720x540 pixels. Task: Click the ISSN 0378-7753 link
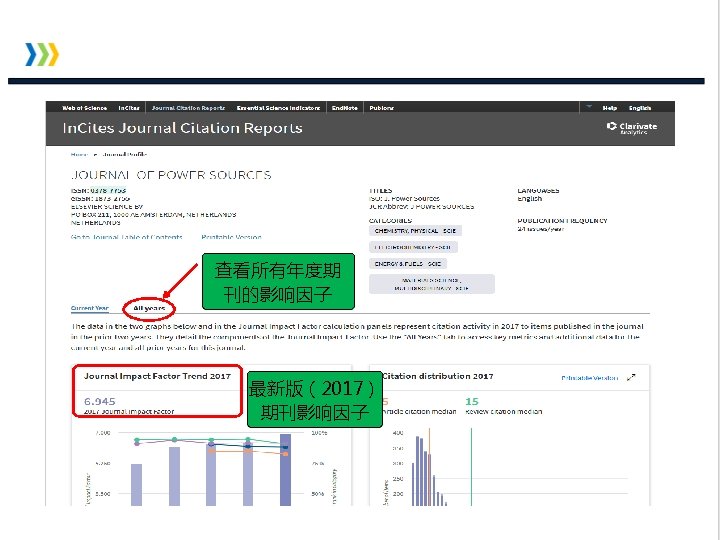pos(108,190)
